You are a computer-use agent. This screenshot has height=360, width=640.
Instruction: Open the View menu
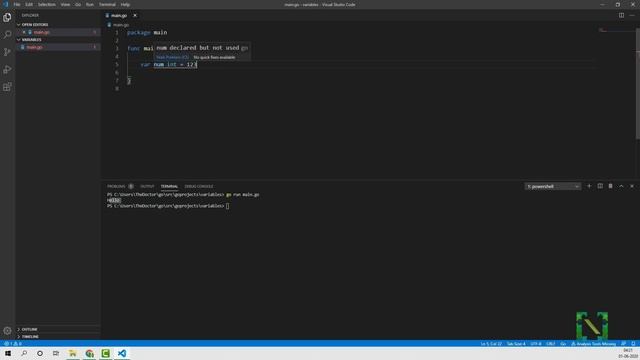(65, 4)
